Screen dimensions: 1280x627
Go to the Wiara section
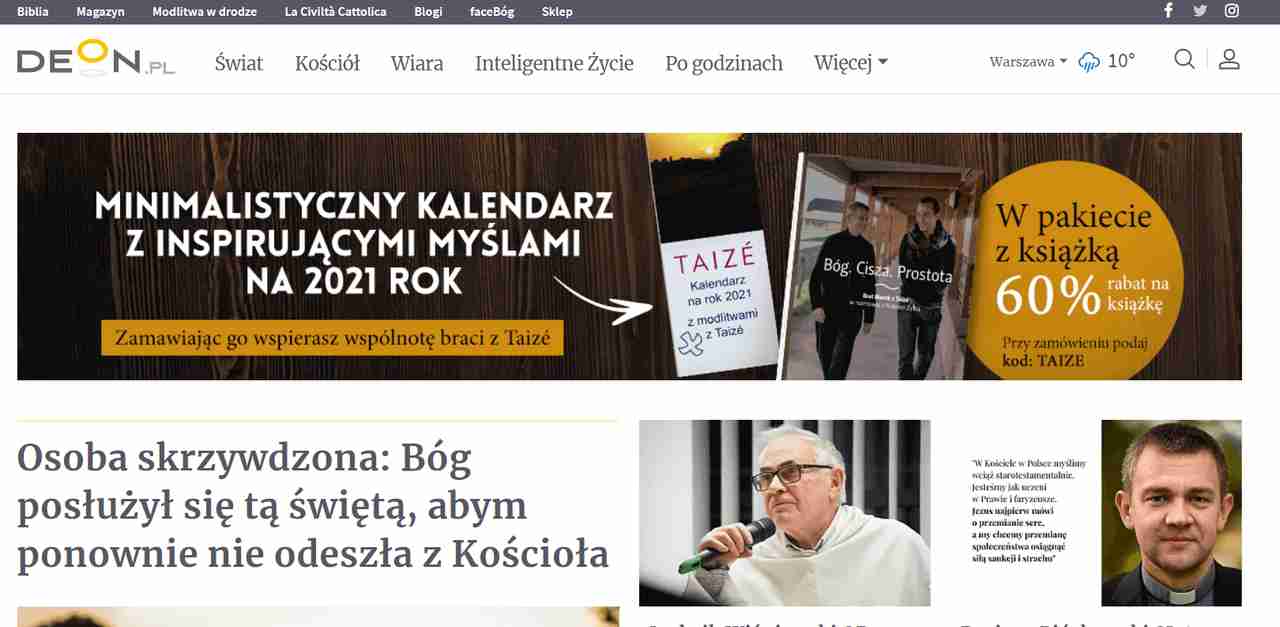tap(417, 63)
